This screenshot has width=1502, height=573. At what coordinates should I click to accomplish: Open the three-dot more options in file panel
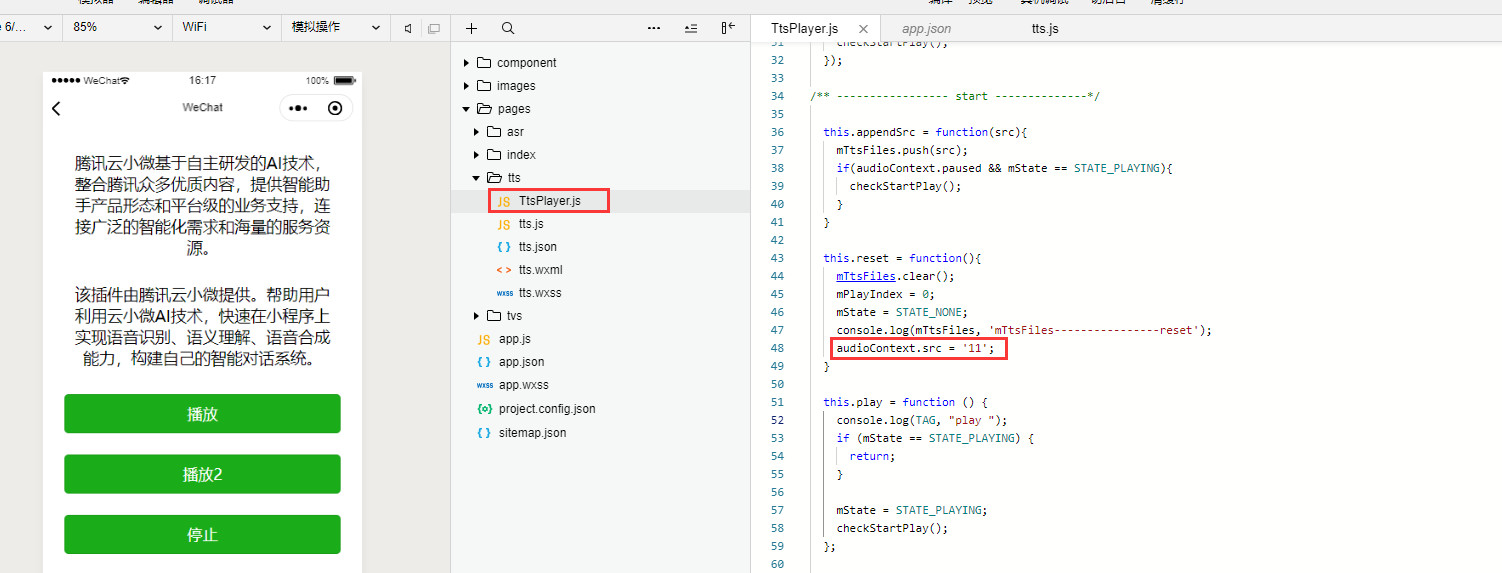click(x=654, y=28)
